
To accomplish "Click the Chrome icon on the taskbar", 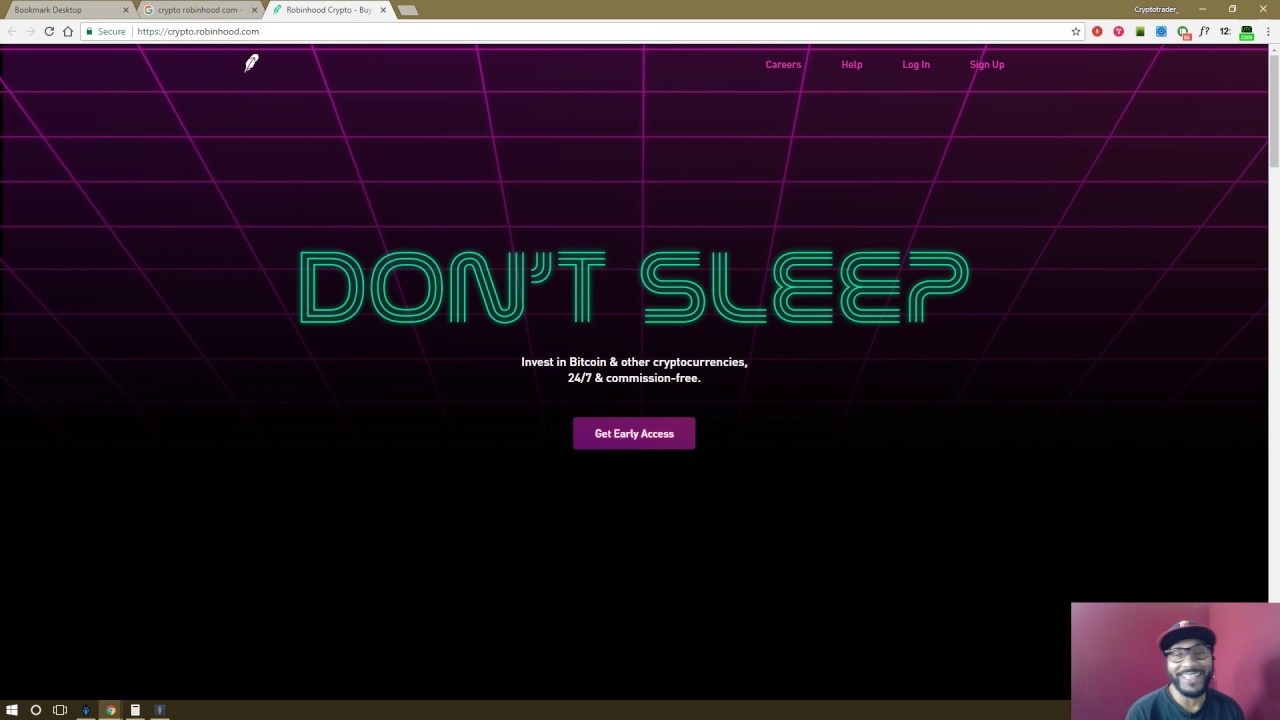I will pyautogui.click(x=110, y=710).
